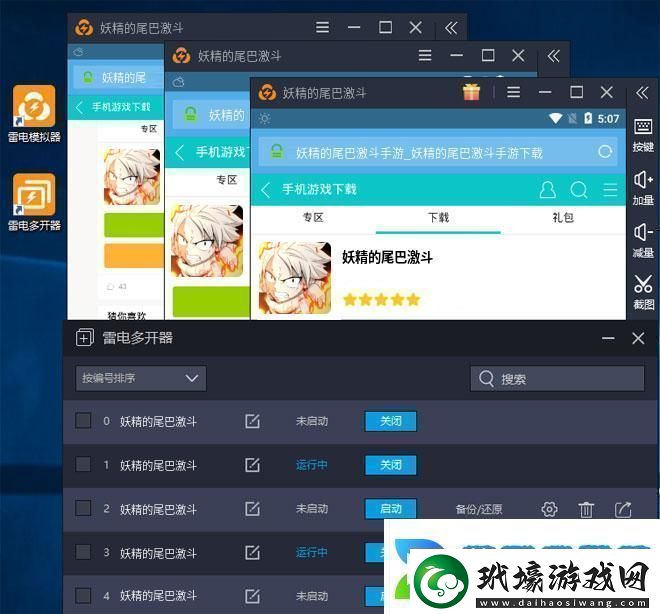660x614 pixels.
Task: Rename instance 0 with its edit icon
Action: 252,421
